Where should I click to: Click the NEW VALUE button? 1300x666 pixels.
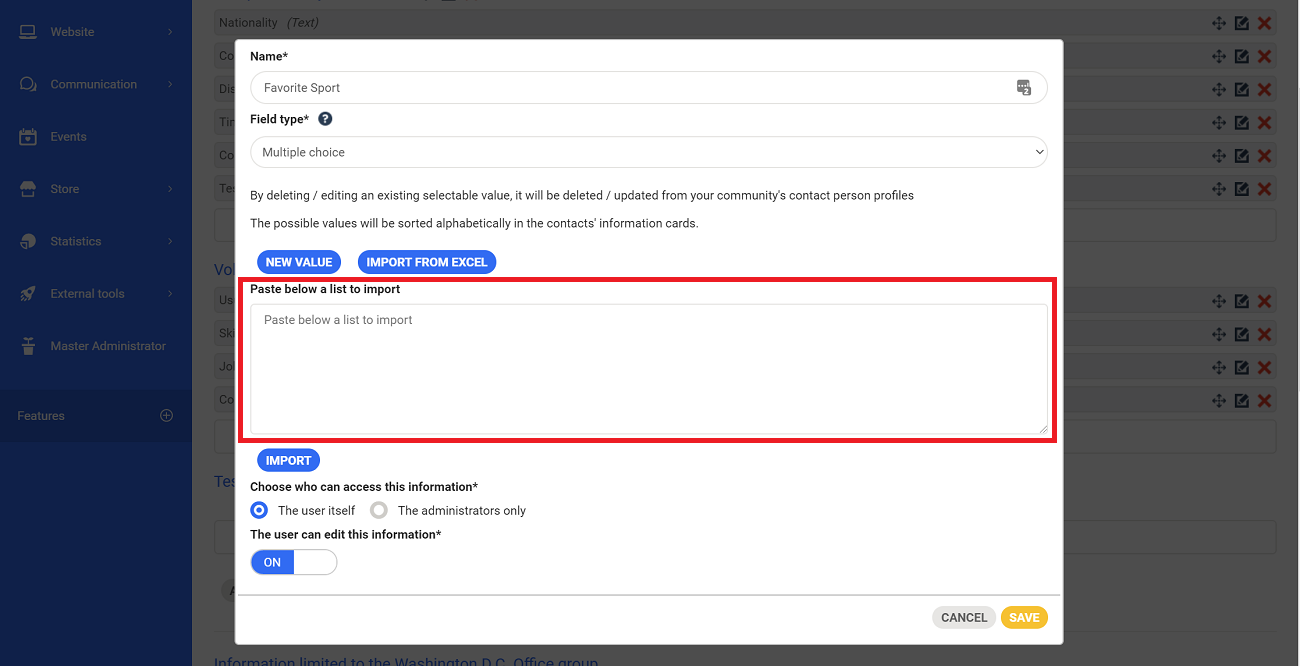[299, 261]
